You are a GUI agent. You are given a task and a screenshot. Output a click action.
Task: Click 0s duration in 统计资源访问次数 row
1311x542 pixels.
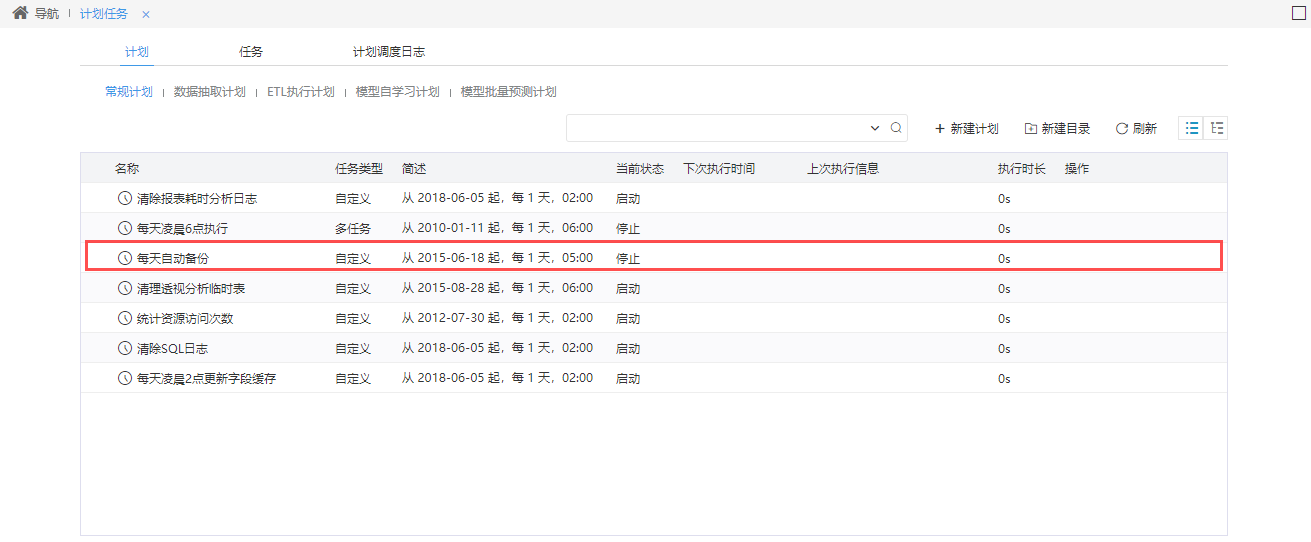point(1004,319)
